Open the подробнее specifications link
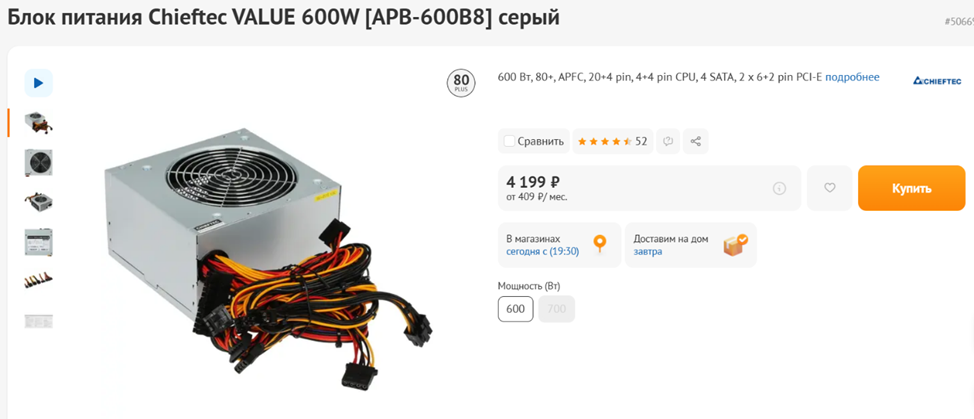The image size is (974, 419). [852, 77]
